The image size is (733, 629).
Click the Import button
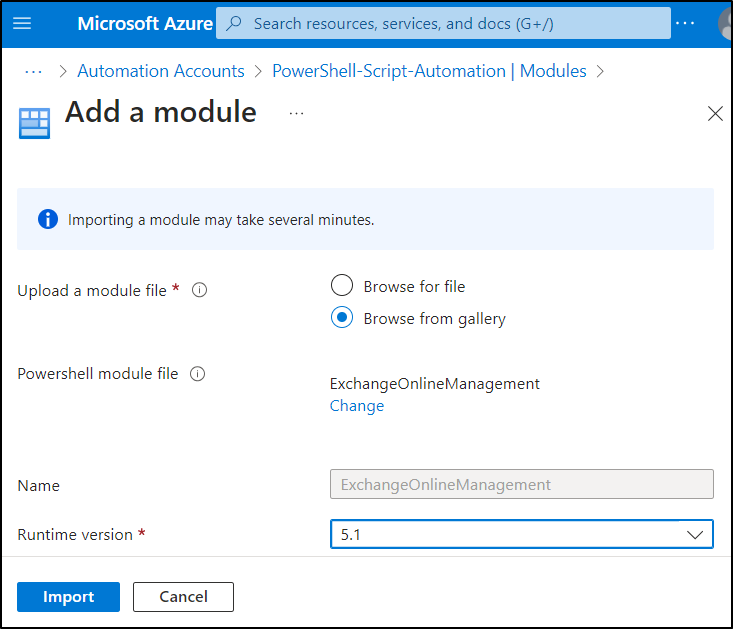click(x=68, y=597)
